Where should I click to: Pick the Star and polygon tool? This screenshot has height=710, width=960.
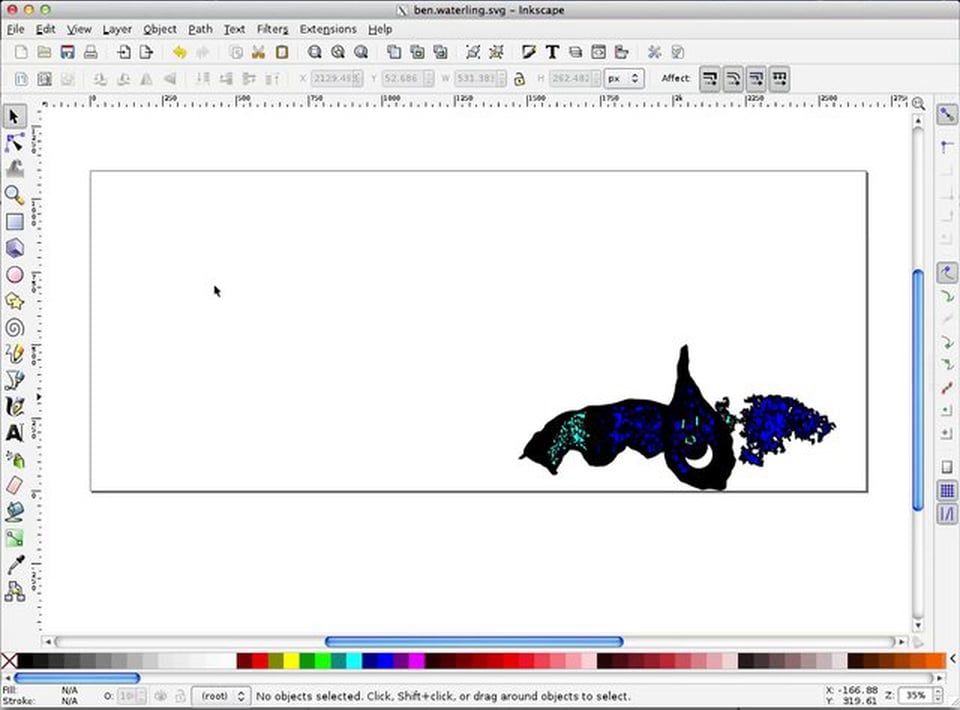(14, 301)
